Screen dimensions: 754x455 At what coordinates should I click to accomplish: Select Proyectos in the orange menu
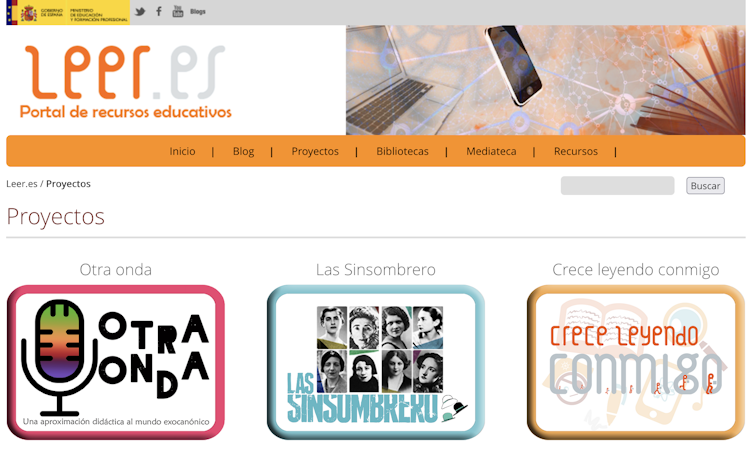[315, 151]
